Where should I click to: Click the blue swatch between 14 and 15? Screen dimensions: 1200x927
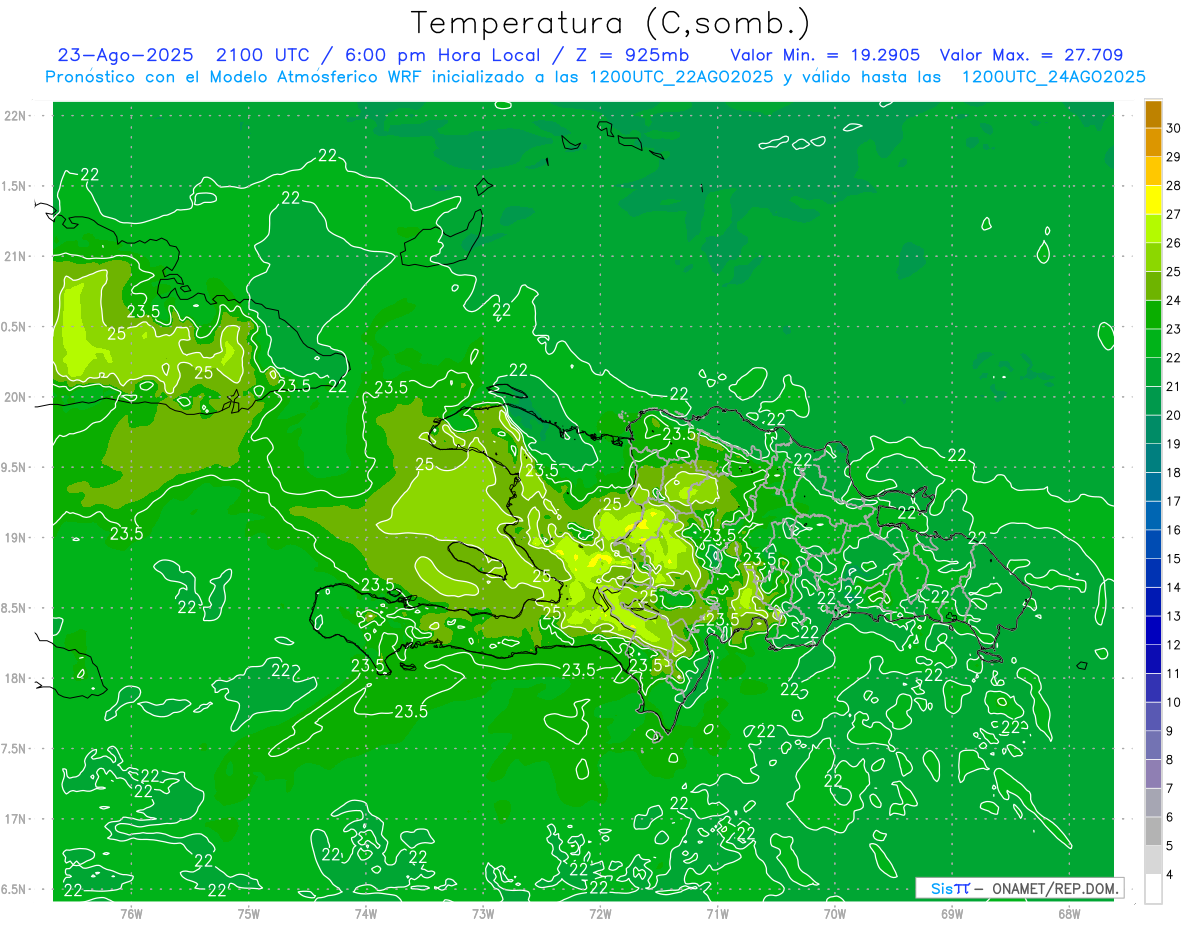coord(1153,573)
